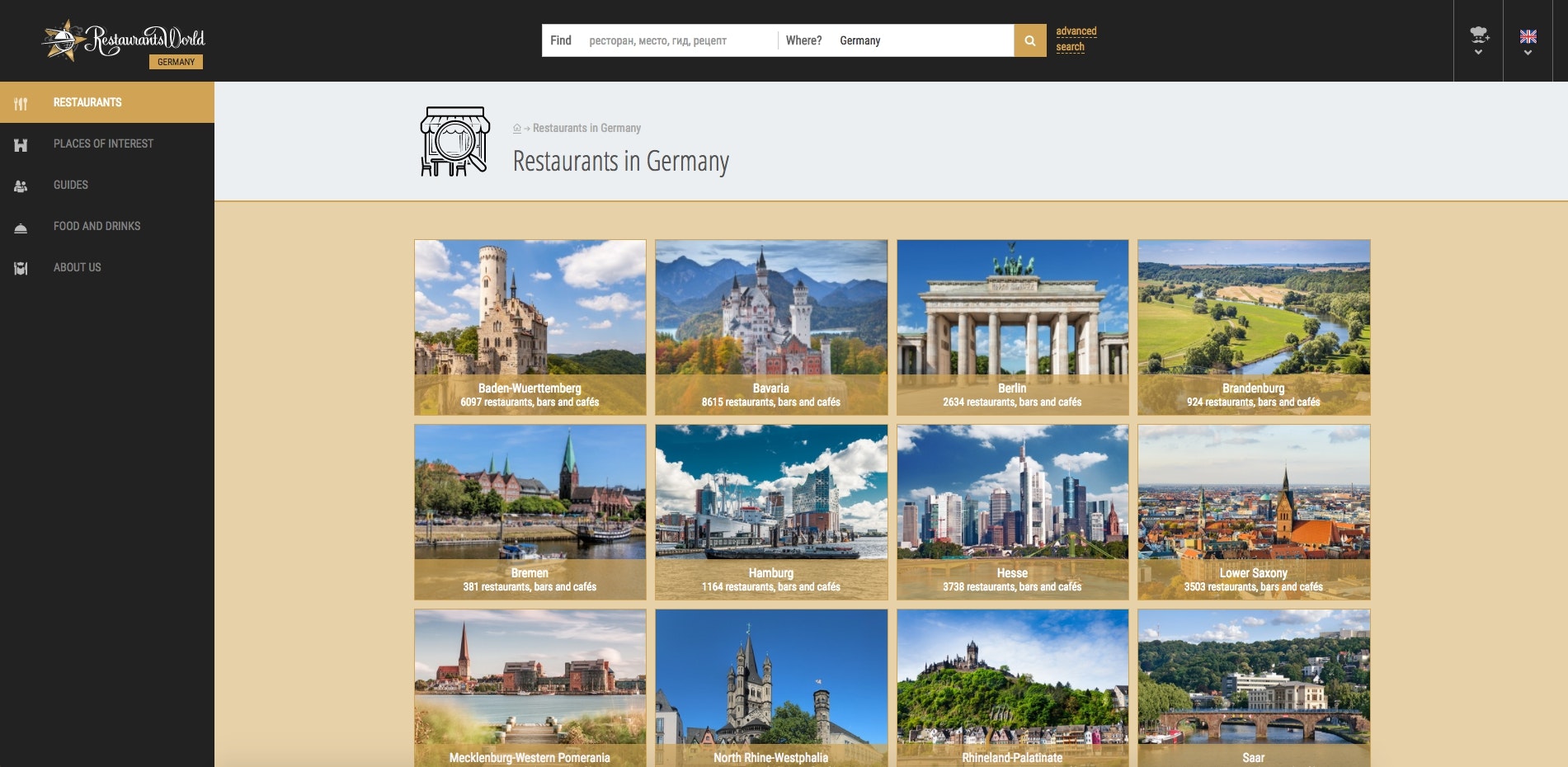Click inside the Find search field
1568x767 pixels.
point(676,40)
